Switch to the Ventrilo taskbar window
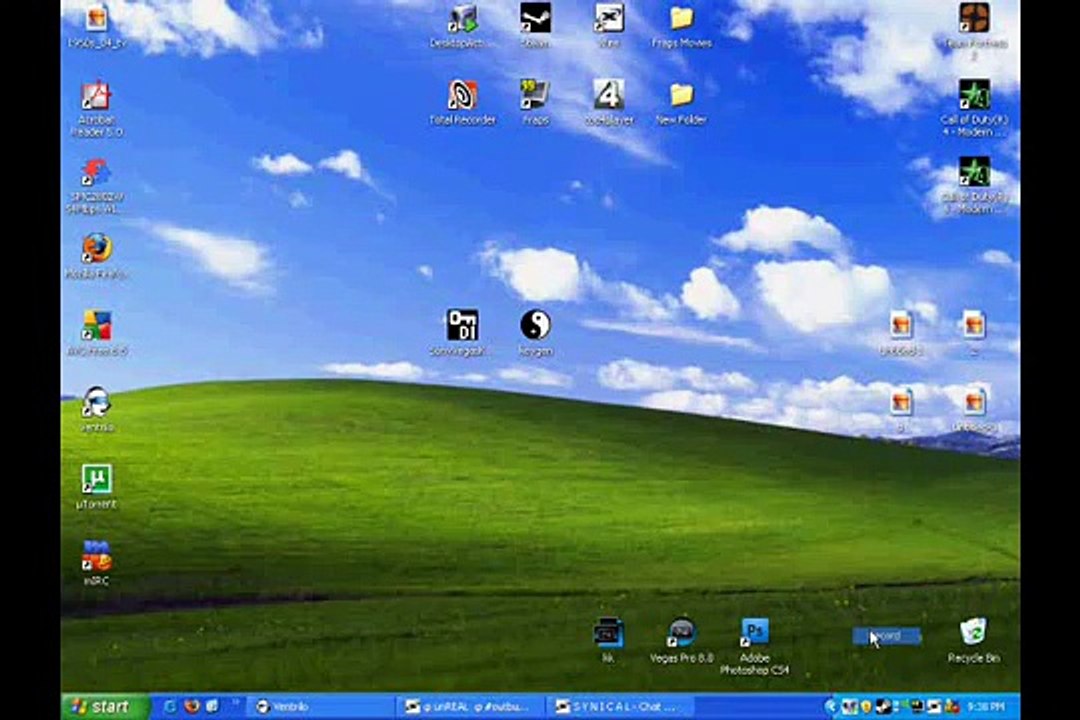 320,706
